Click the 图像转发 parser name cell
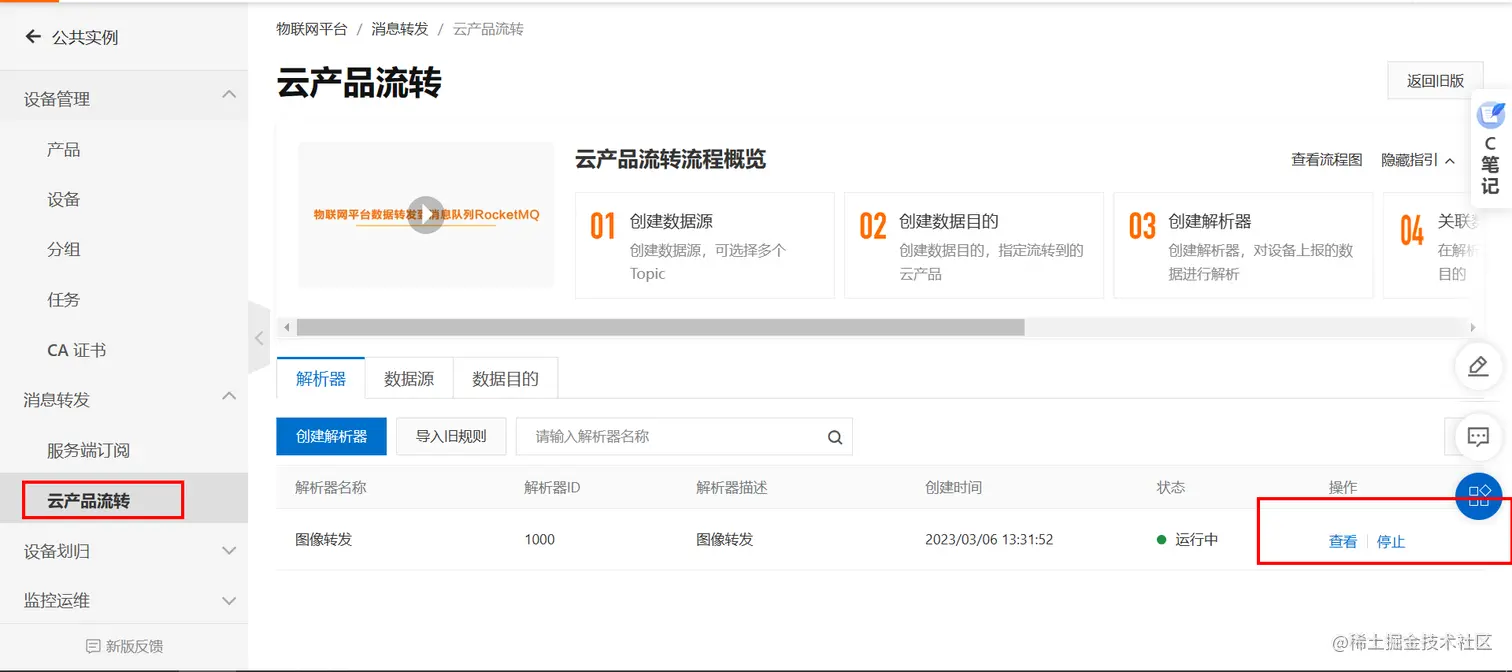The width and height of the screenshot is (1512, 672). tap(324, 539)
